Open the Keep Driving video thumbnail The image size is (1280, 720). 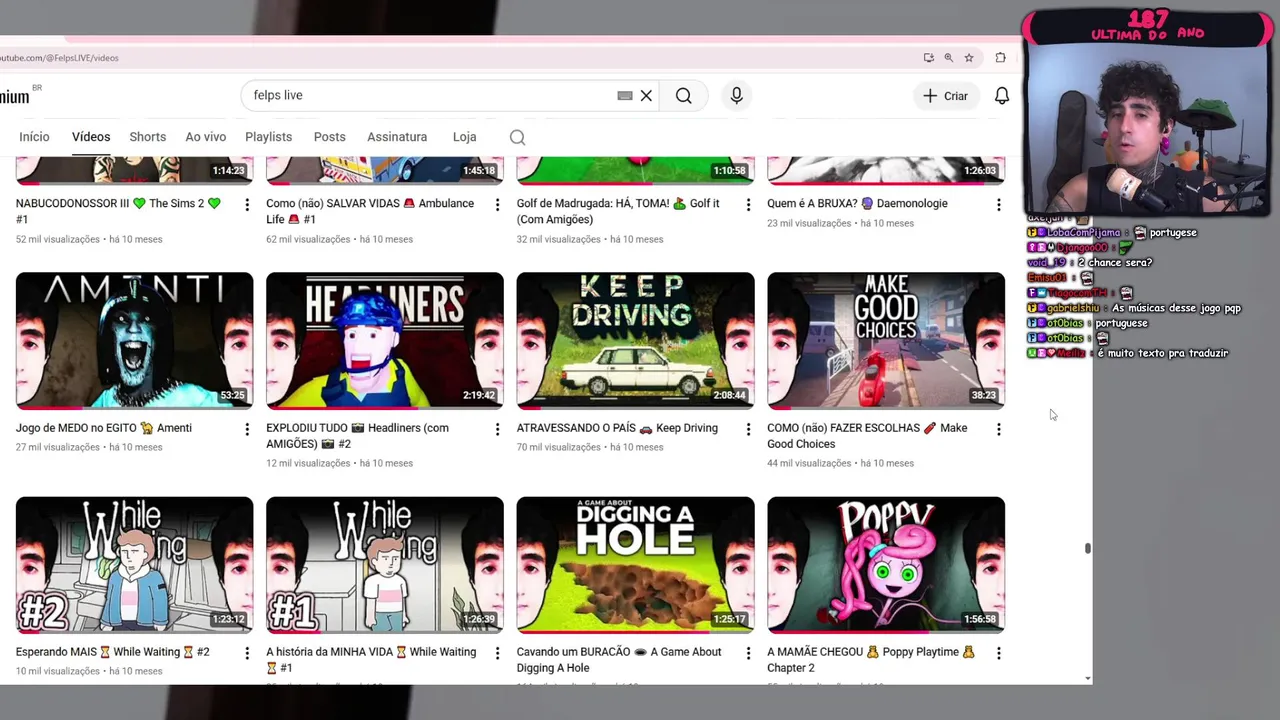click(635, 340)
